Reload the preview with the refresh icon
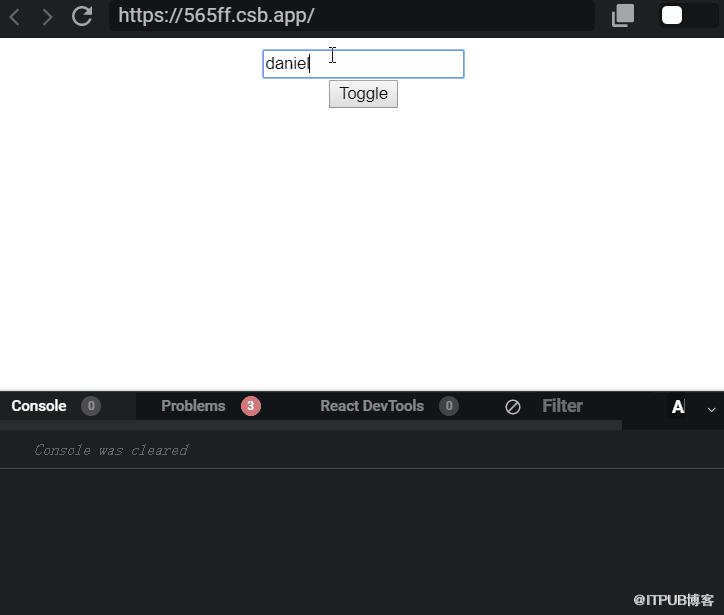724x615 pixels. [x=82, y=16]
